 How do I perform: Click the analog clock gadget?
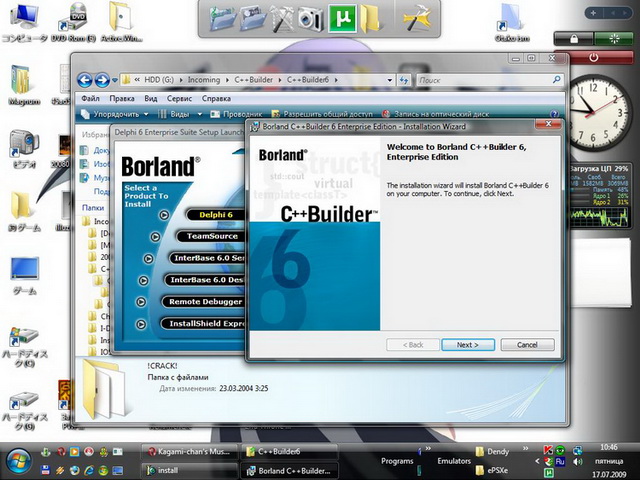coord(595,113)
